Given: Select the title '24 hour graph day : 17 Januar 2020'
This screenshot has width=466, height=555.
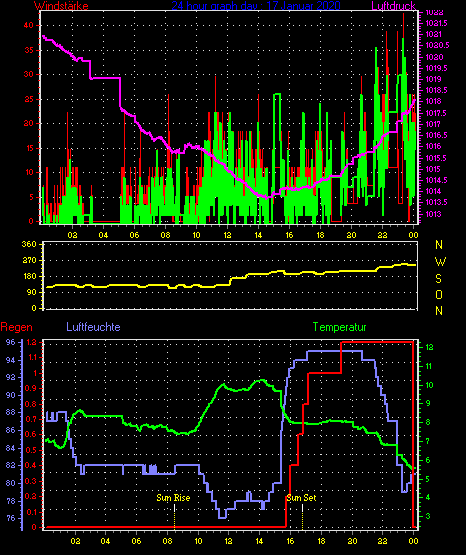Looking at the screenshot, I should click(x=256, y=6).
